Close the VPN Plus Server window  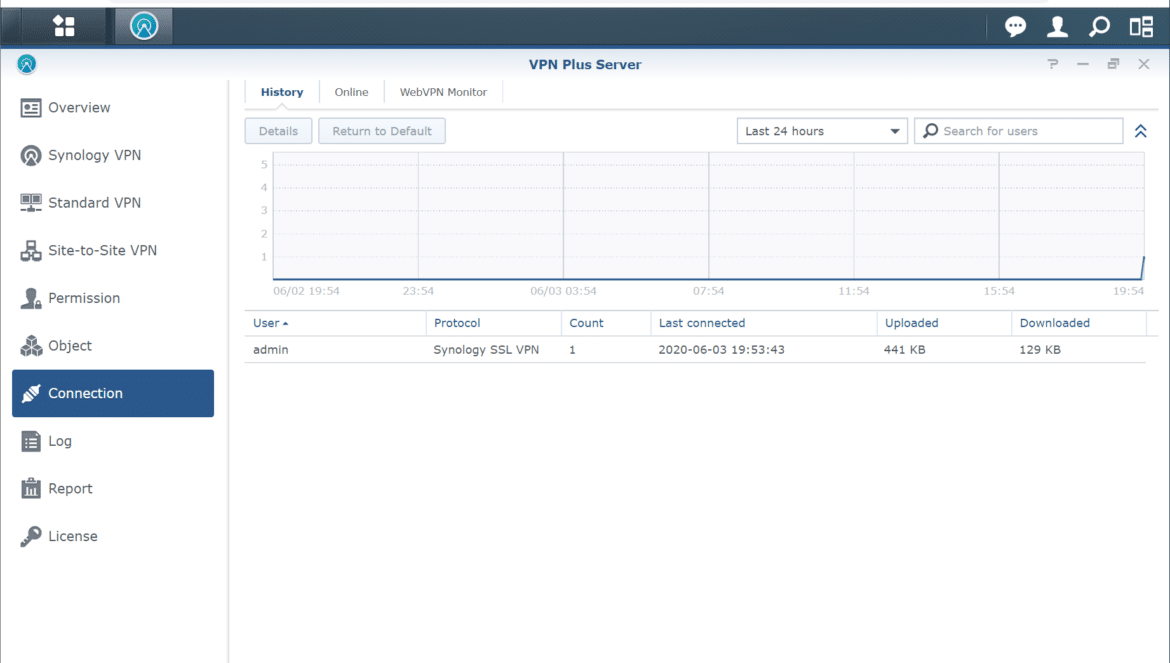[1144, 64]
